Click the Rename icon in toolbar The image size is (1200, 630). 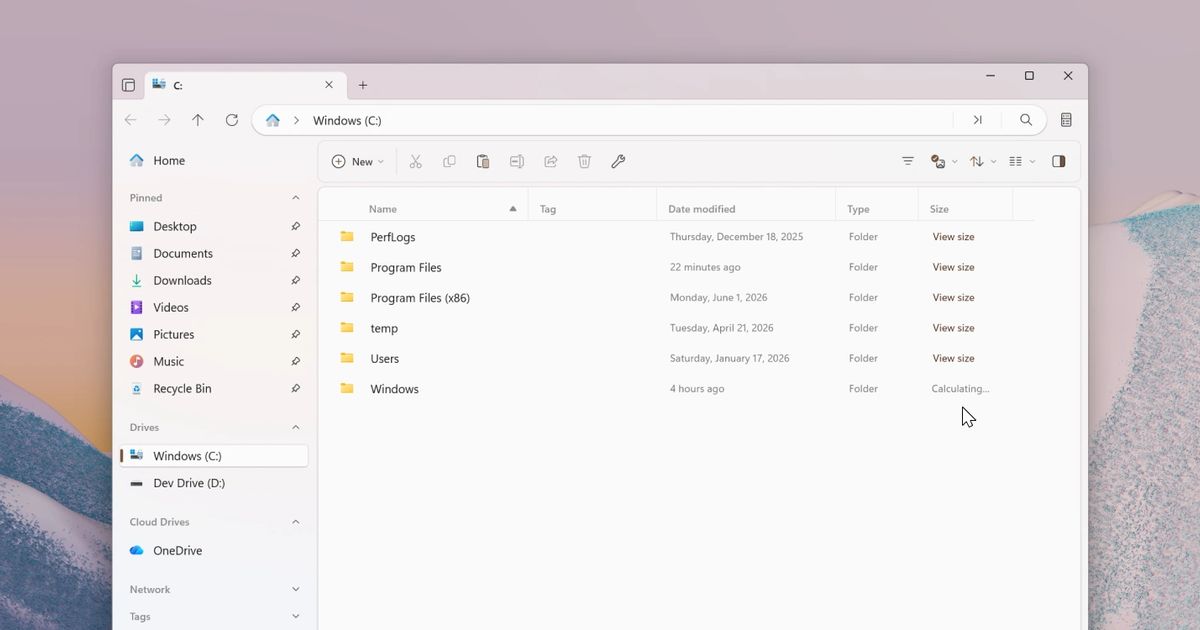[x=517, y=161]
